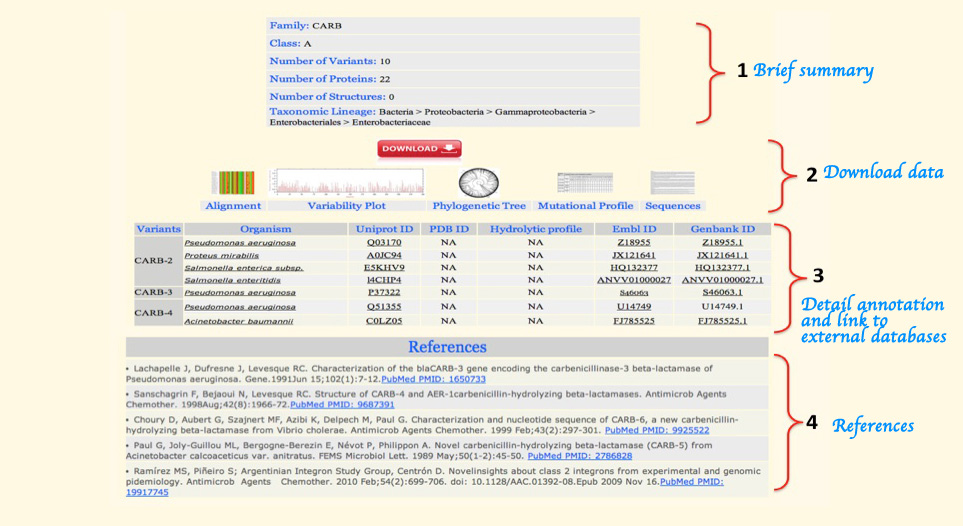Select the Variability Plot label

click(346, 206)
